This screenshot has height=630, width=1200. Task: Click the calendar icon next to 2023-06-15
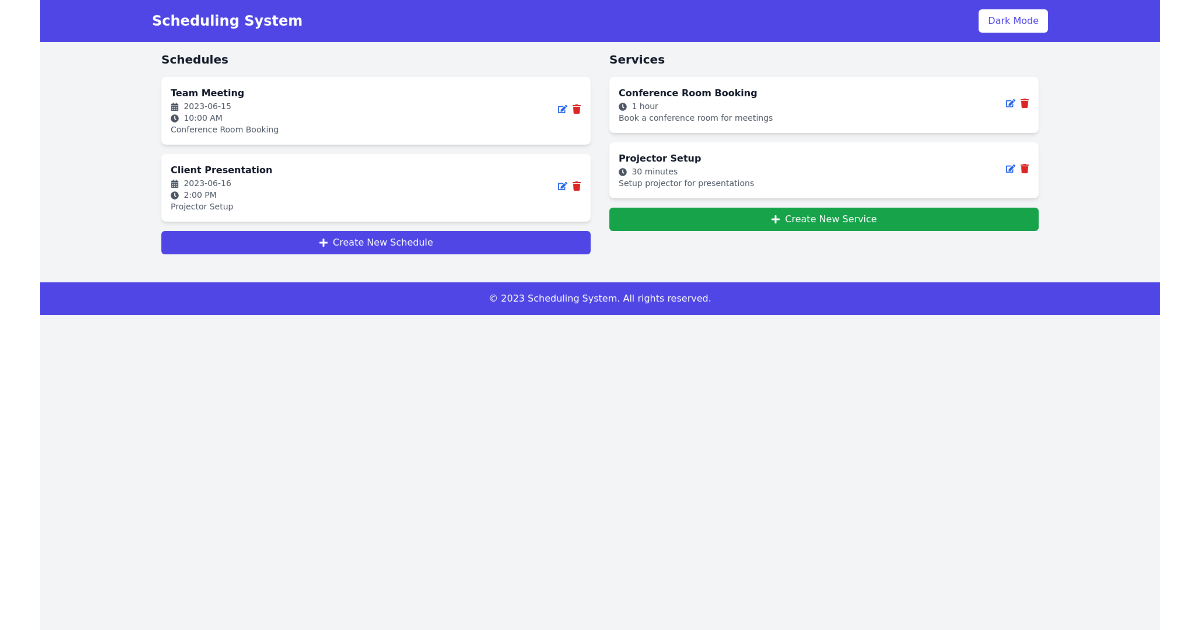click(x=175, y=106)
